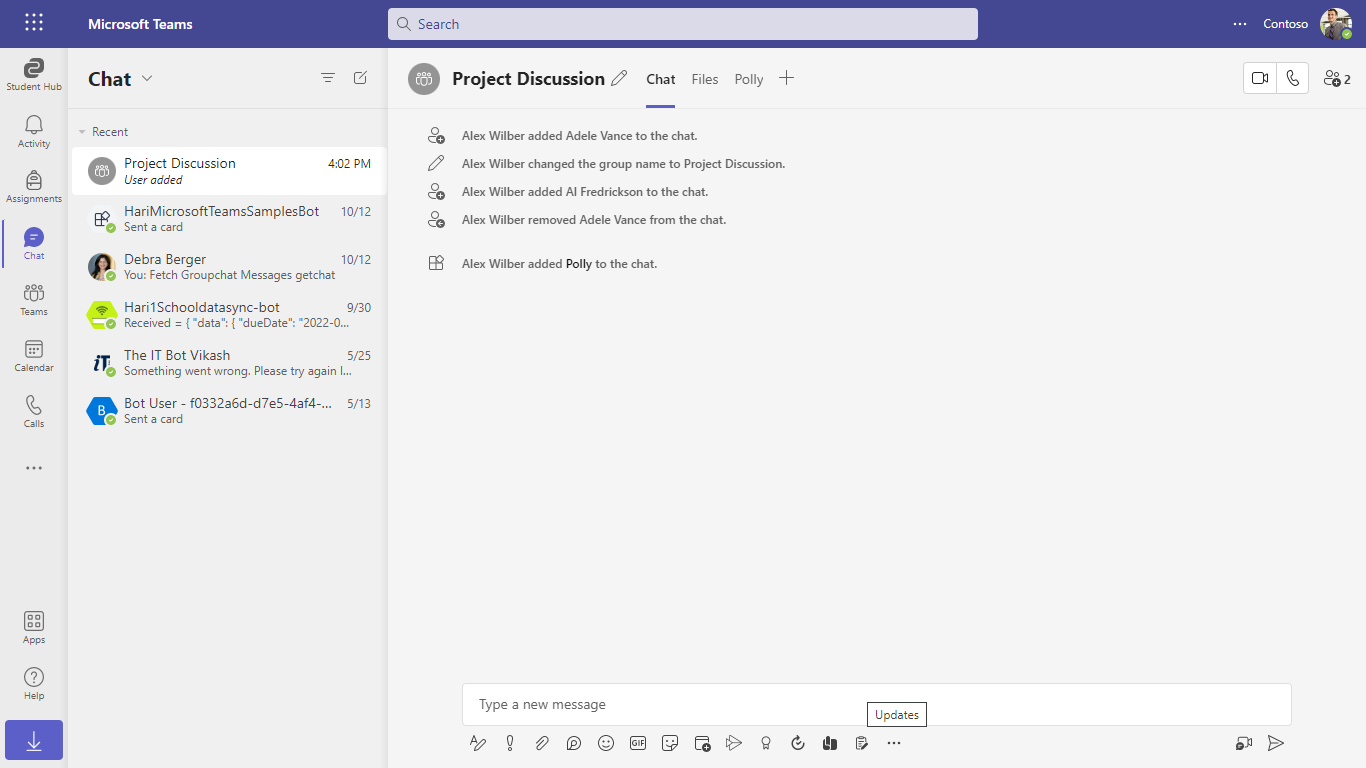Open the sticker picker
Screen dimensions: 1366x768
point(670,743)
